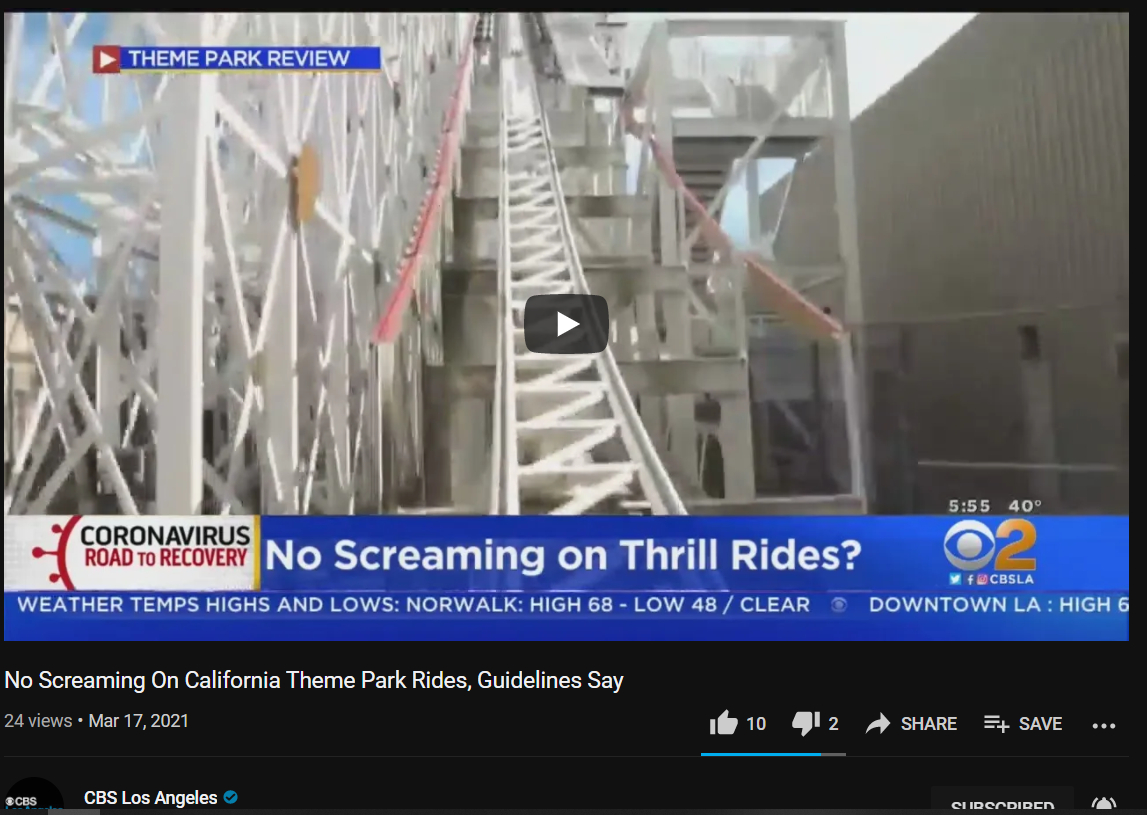The height and width of the screenshot is (815, 1147).
Task: Click the video title text
Action: point(314,680)
